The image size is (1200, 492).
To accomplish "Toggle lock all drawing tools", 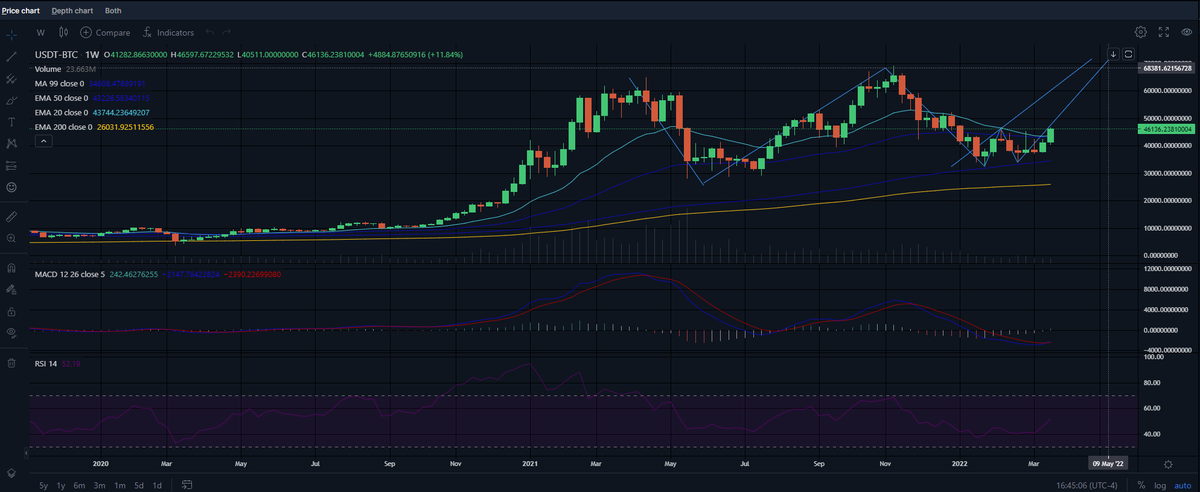I will pyautogui.click(x=11, y=311).
